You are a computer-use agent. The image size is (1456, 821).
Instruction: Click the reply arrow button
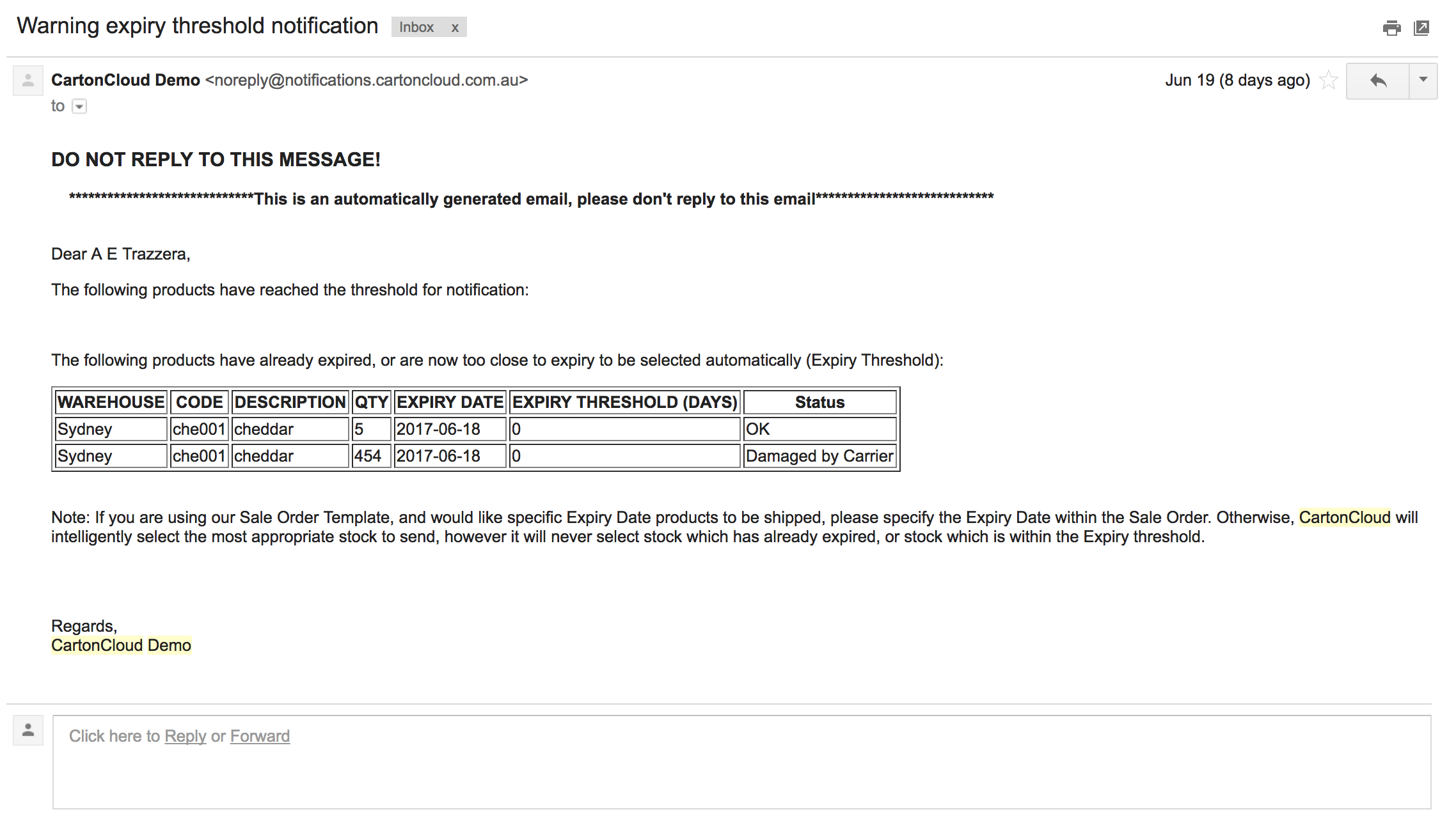coord(1378,81)
